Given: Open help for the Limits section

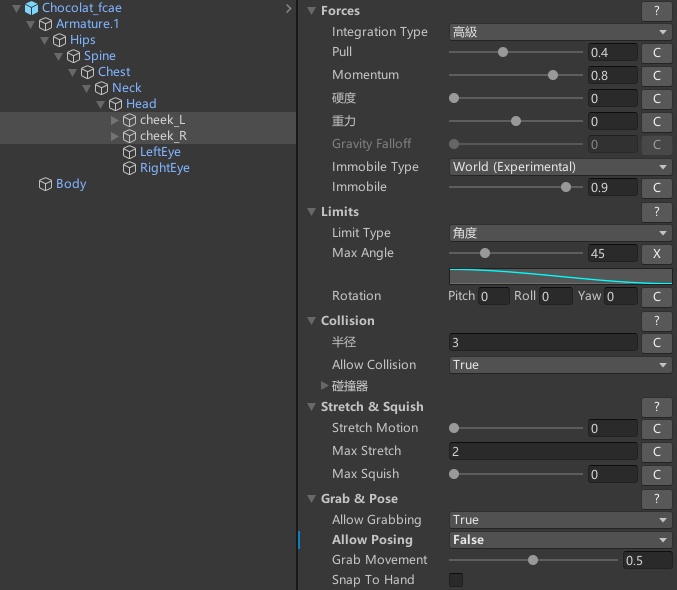Looking at the screenshot, I should tap(656, 212).
